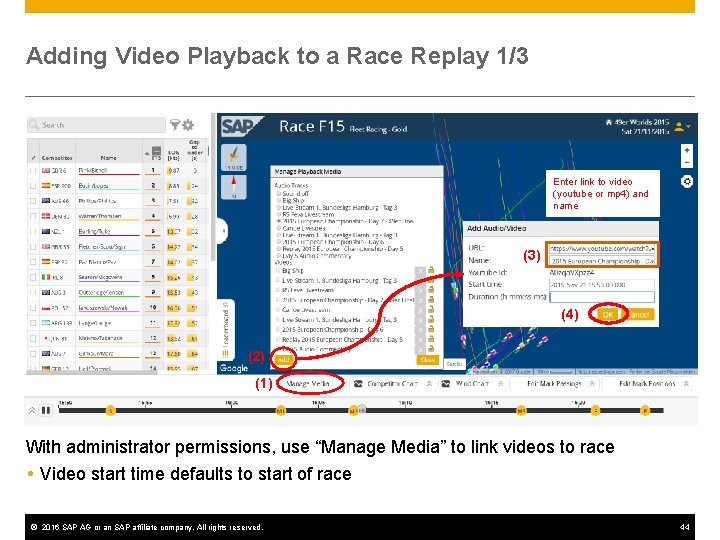
Task: Sort by the Competitor column header
Action: [57, 158]
